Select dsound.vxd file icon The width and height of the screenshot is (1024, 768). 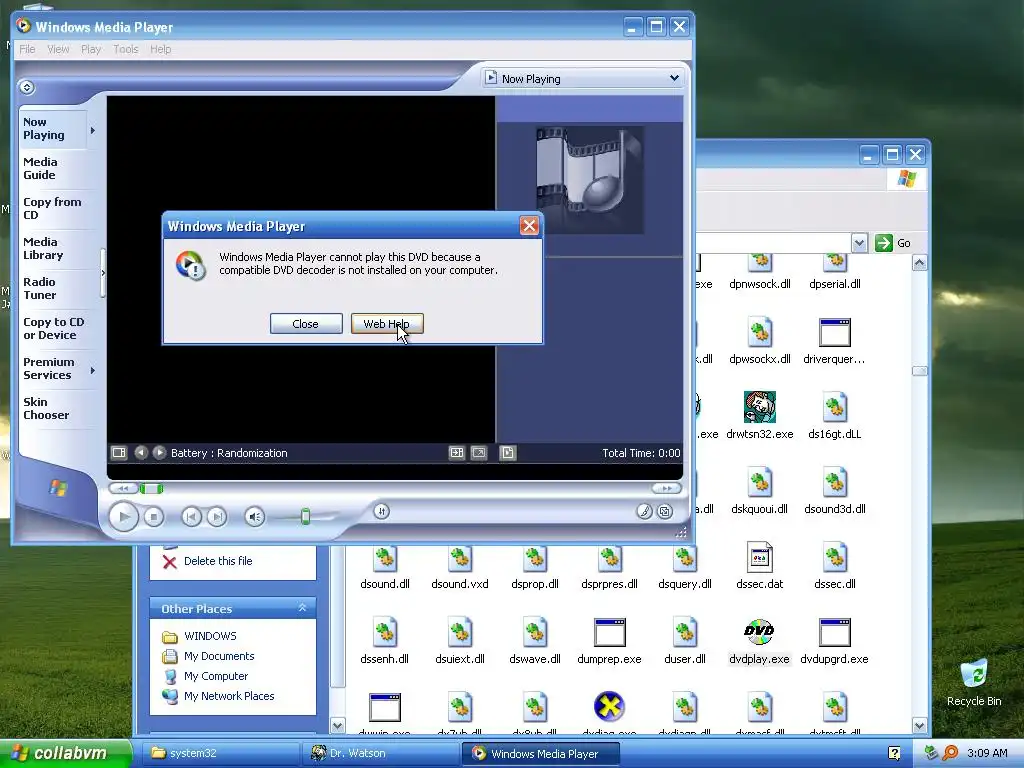pos(460,566)
